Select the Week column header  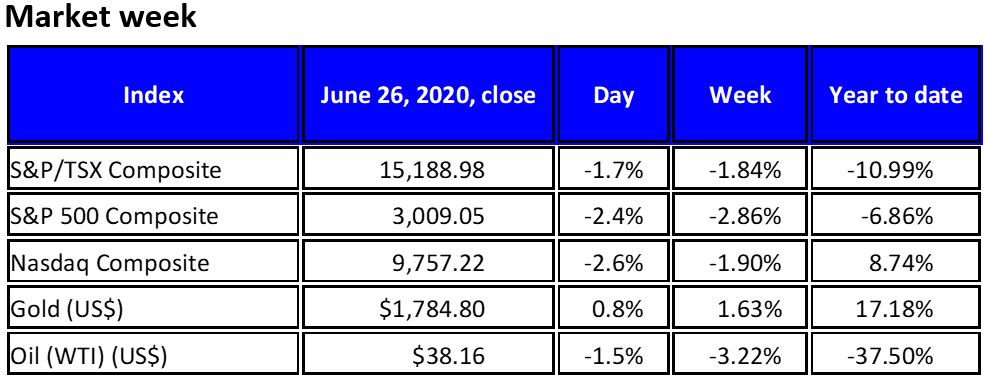click(x=740, y=95)
